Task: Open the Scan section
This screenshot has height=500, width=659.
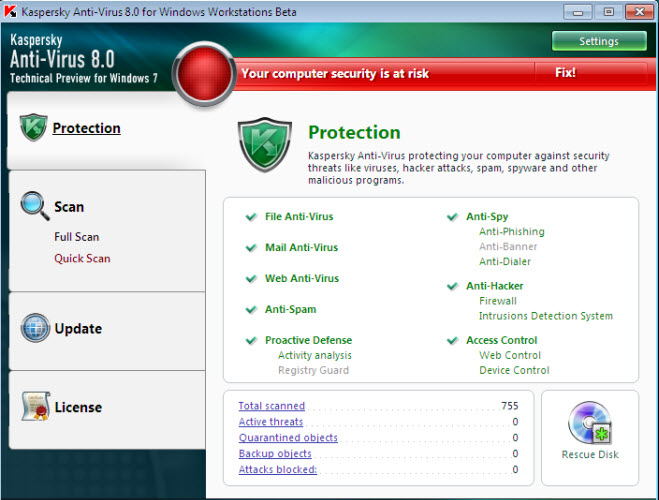Action: point(69,207)
